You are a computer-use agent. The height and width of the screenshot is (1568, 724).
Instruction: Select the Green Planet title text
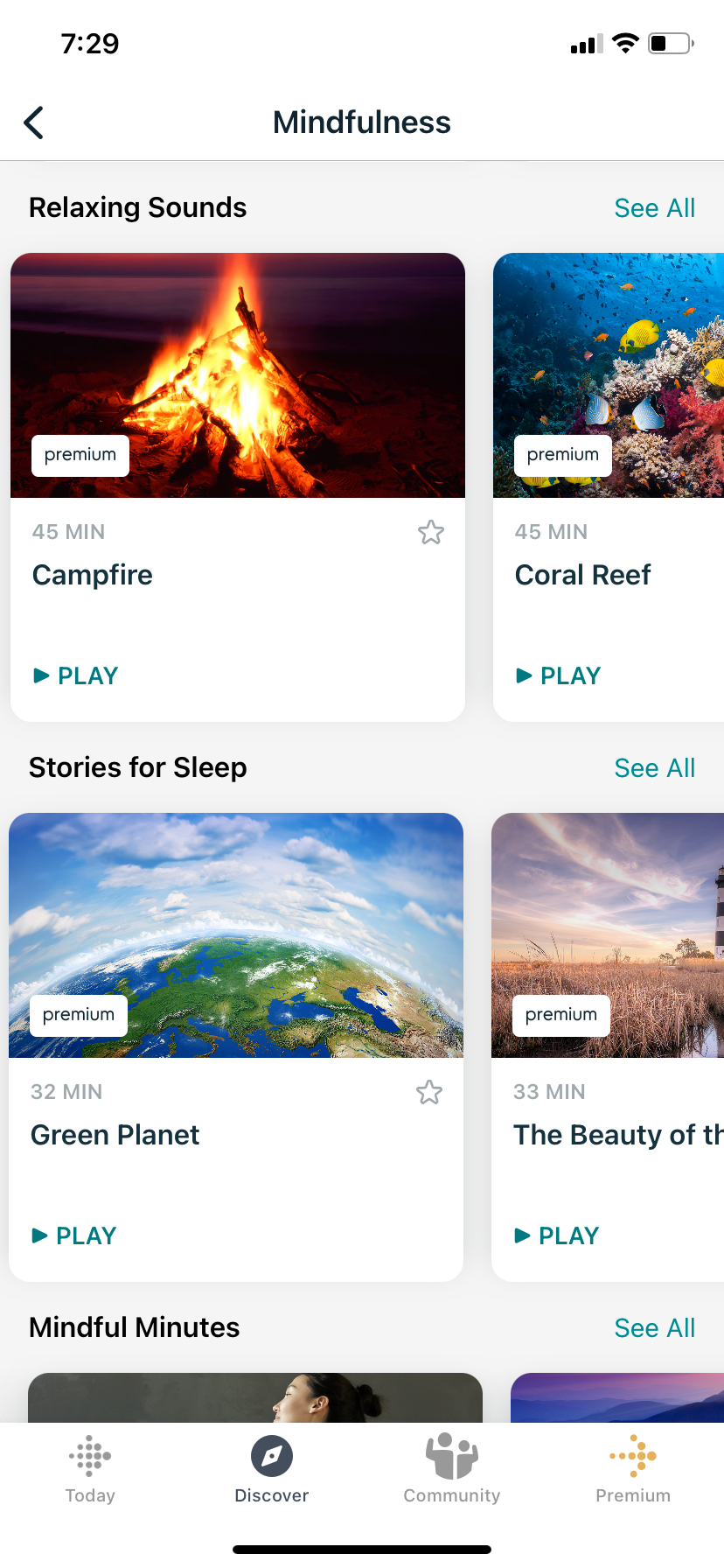coord(115,1135)
